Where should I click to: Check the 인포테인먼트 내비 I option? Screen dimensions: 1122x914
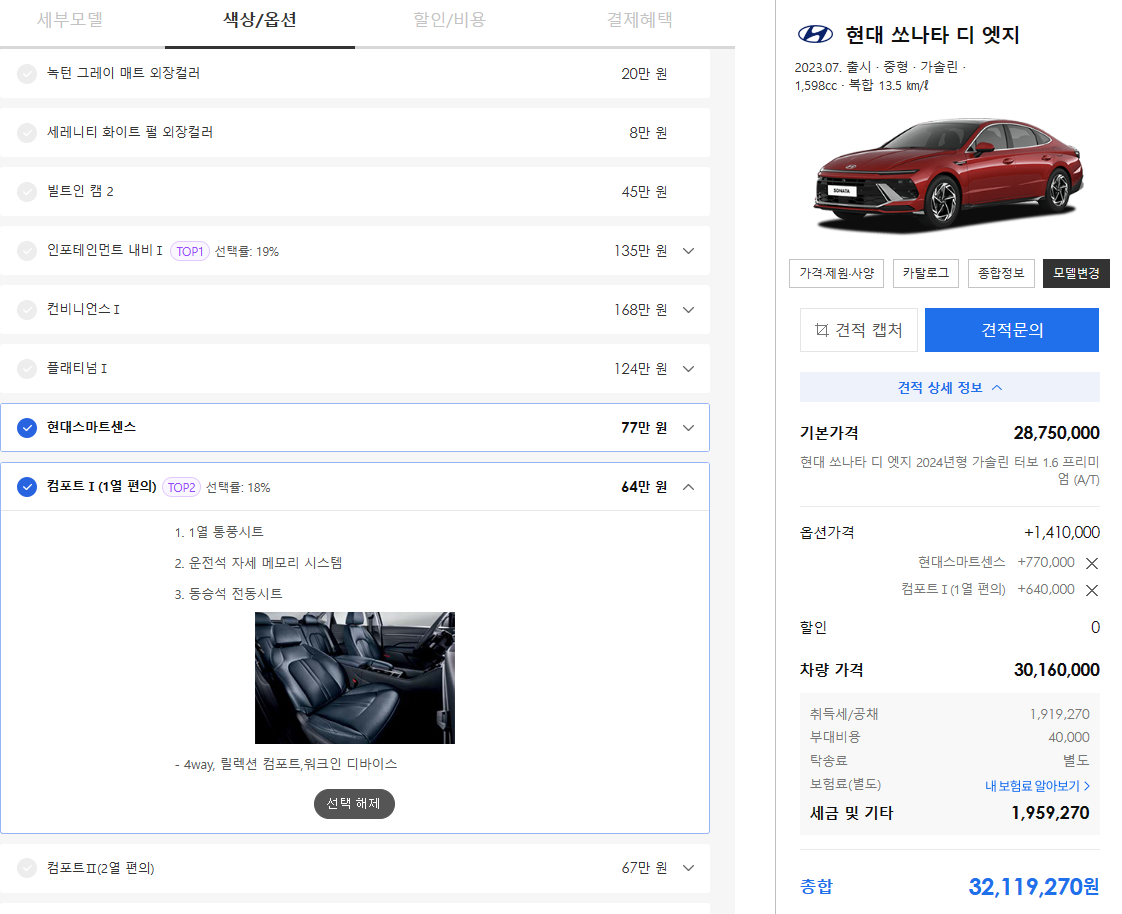[x=26, y=251]
